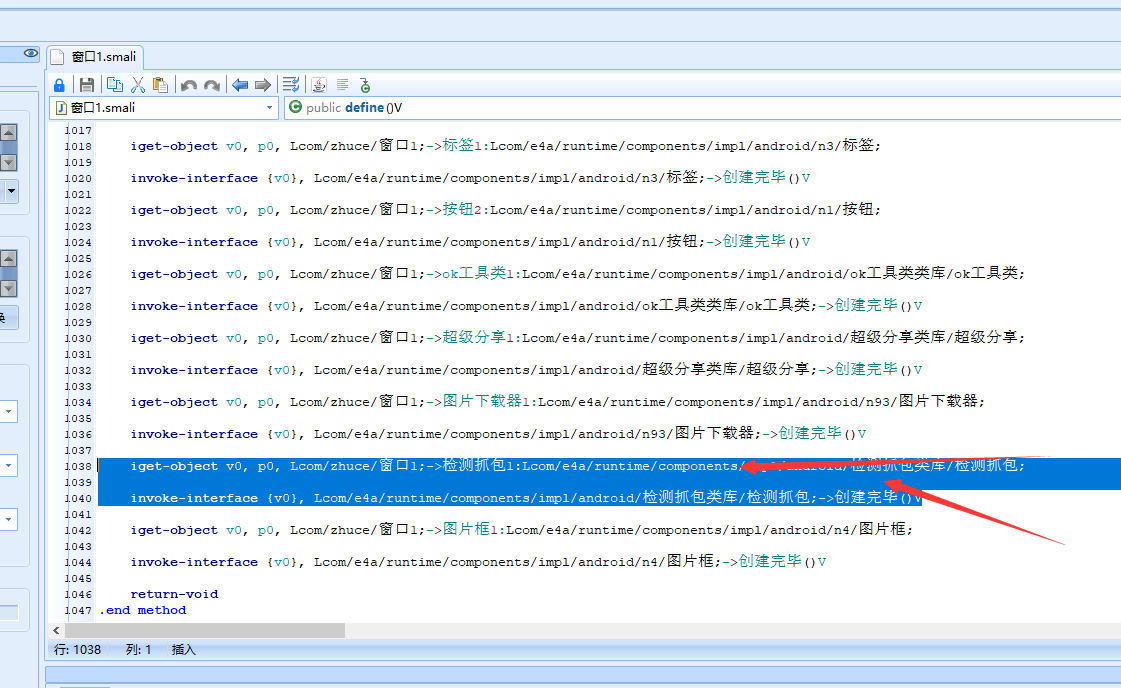Click the 按钮2 field name on line 1022
Viewport: 1121px width, 688px height.
[462, 210]
